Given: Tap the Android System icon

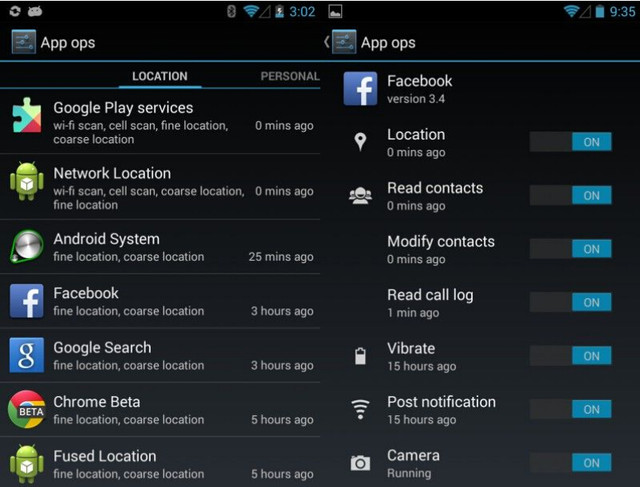Looking at the screenshot, I should pos(27,246).
